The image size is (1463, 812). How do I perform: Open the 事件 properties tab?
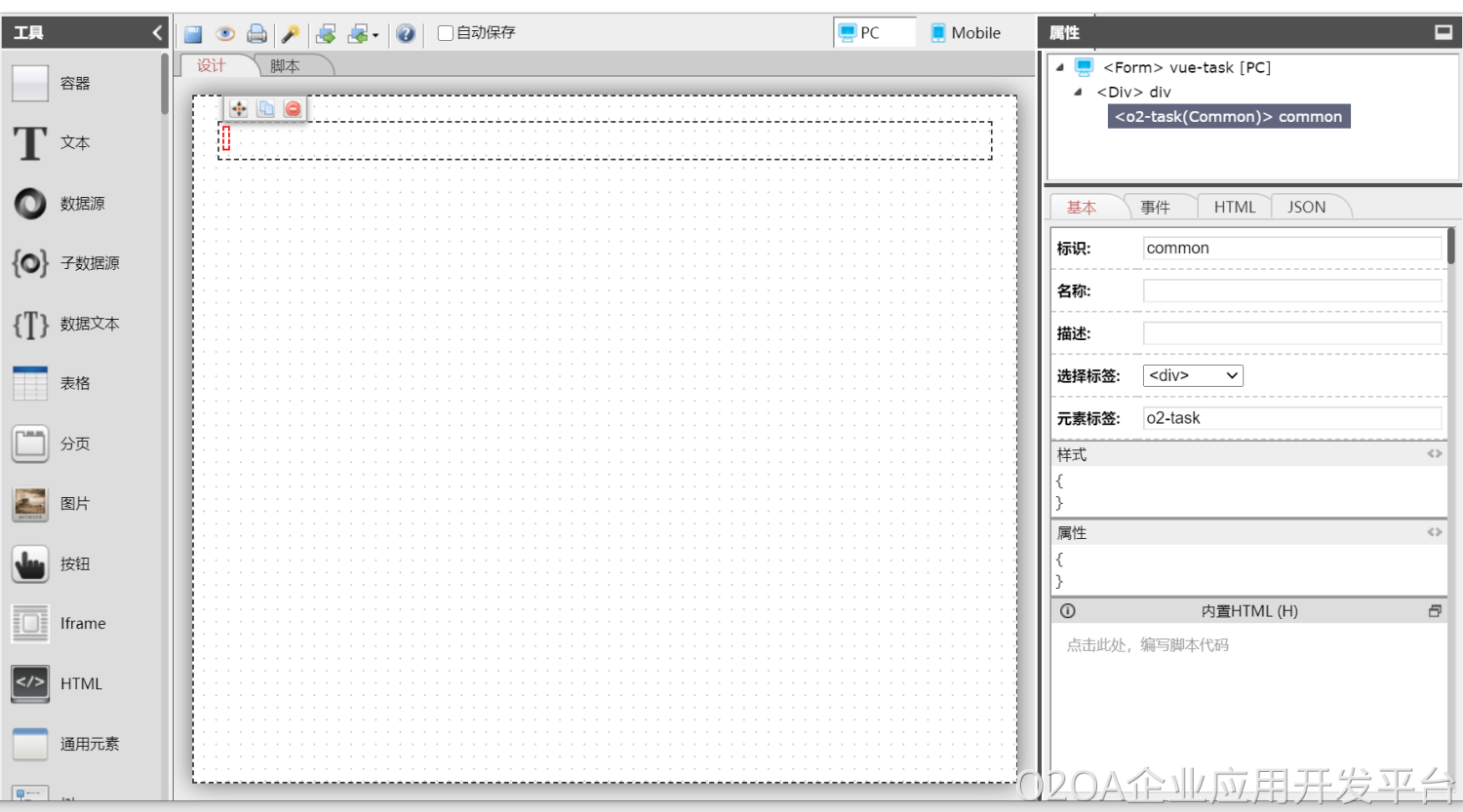point(1155,208)
